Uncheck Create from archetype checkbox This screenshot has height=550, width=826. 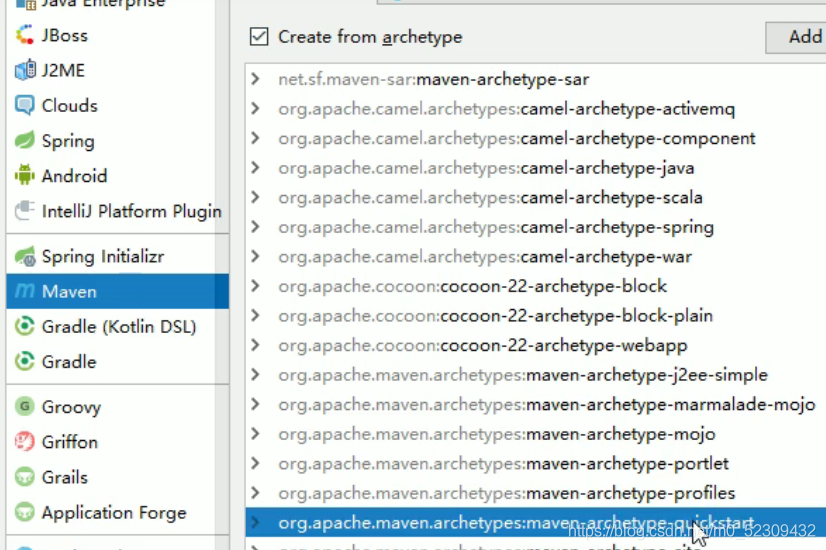[259, 37]
